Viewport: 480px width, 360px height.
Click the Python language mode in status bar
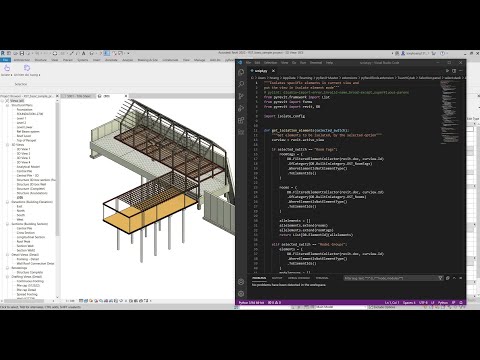(443, 303)
